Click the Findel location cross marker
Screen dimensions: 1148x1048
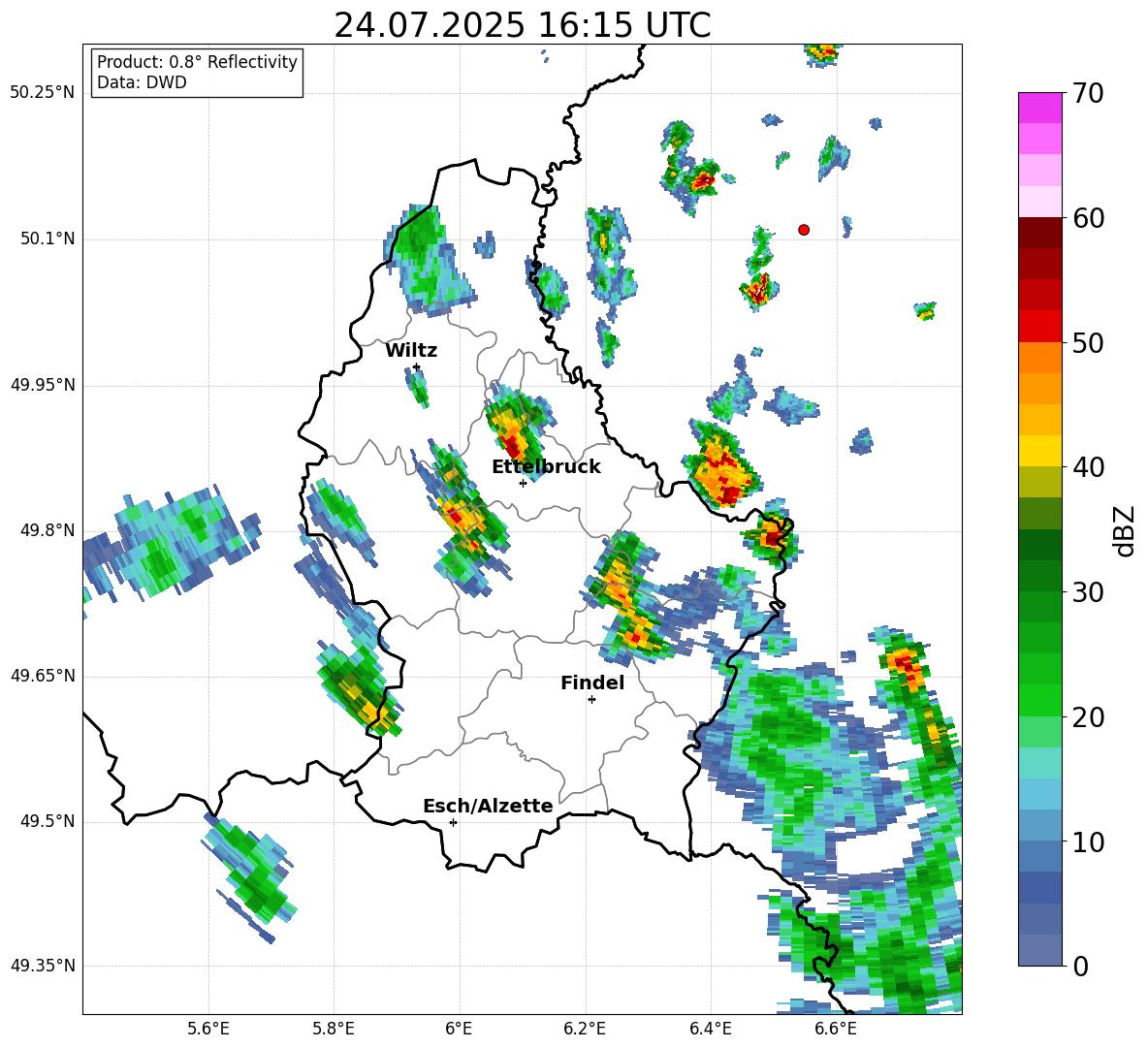click(x=591, y=700)
